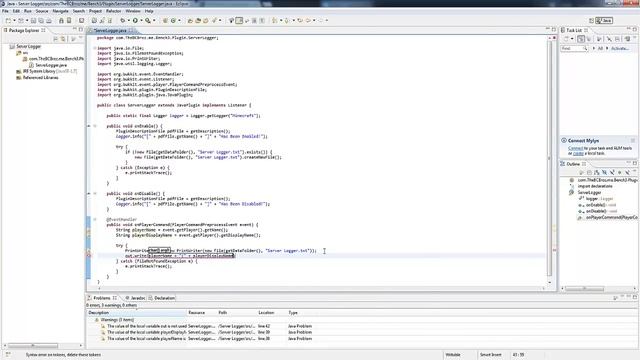640x360 pixels.
Task: Open the Debug configurations dropdown arrow
Action: 129,20
